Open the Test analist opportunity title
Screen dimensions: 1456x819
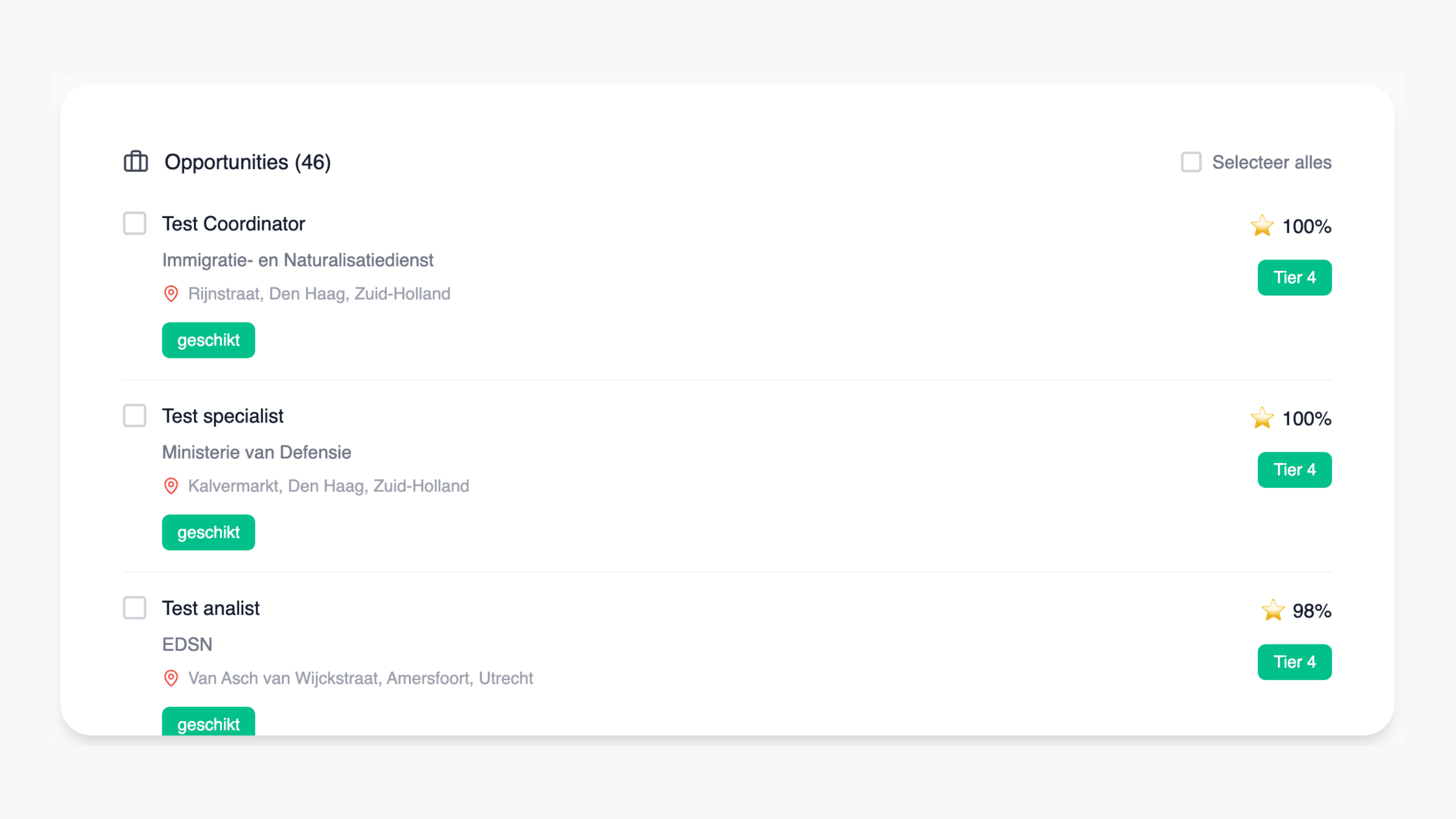pos(211,608)
